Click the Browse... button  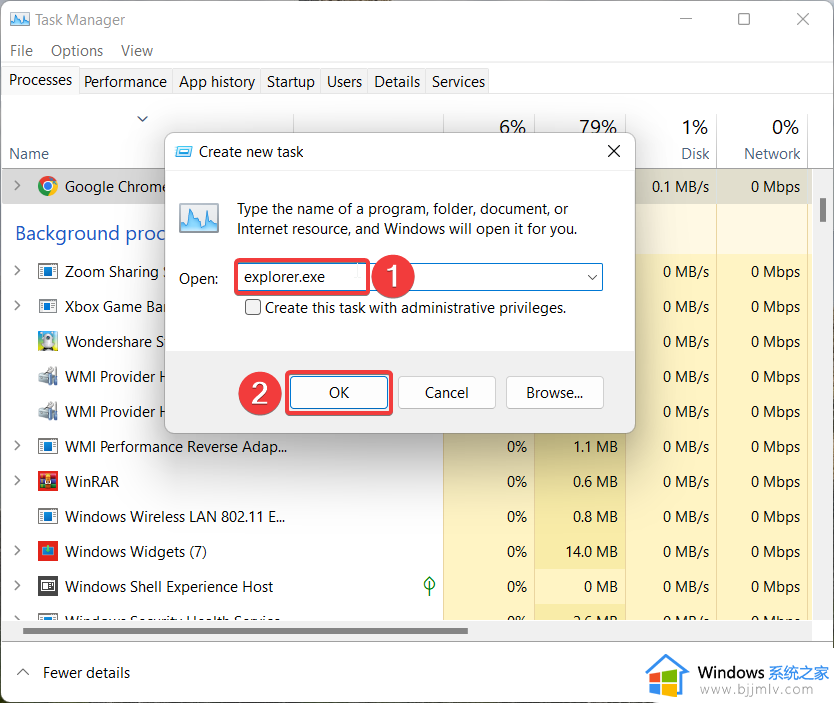coord(555,392)
